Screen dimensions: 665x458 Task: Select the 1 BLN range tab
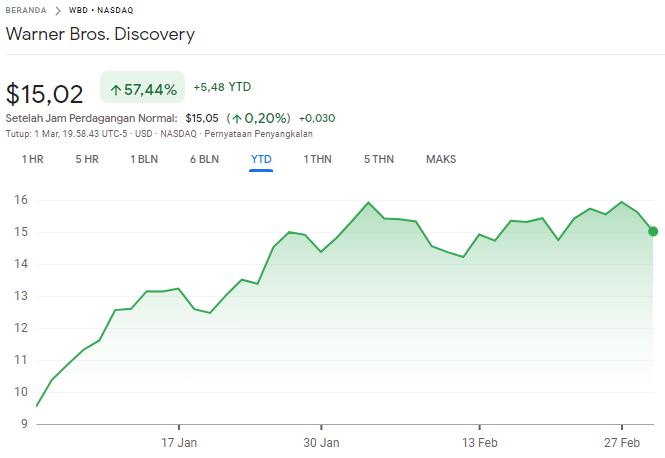click(x=144, y=159)
